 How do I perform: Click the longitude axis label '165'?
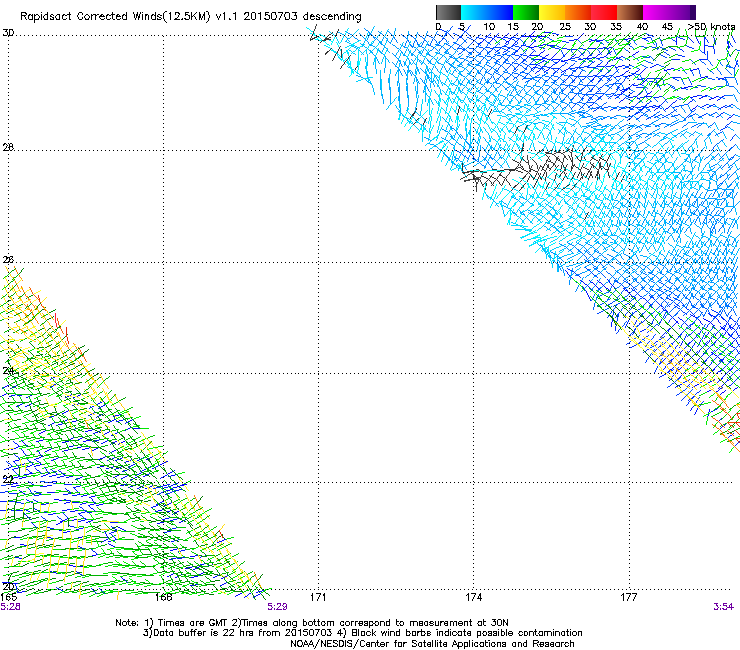(x=8, y=597)
